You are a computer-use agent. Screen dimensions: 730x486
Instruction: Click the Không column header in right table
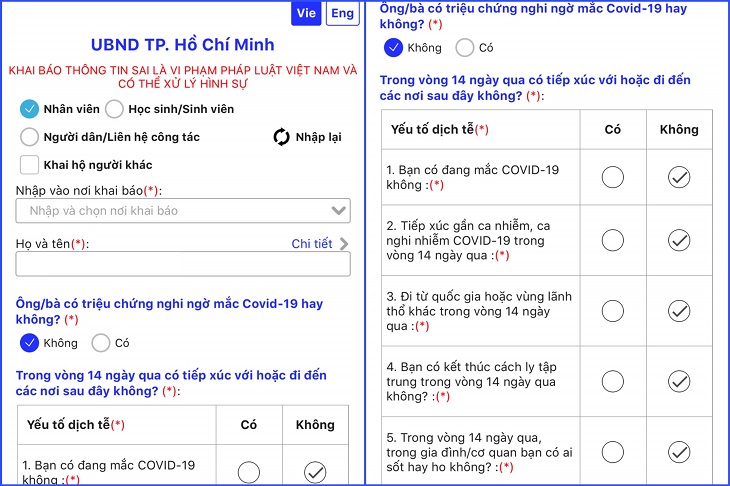679,129
